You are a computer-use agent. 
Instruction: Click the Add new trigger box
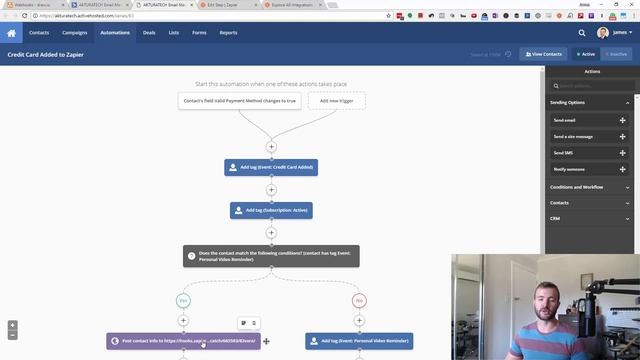337,101
